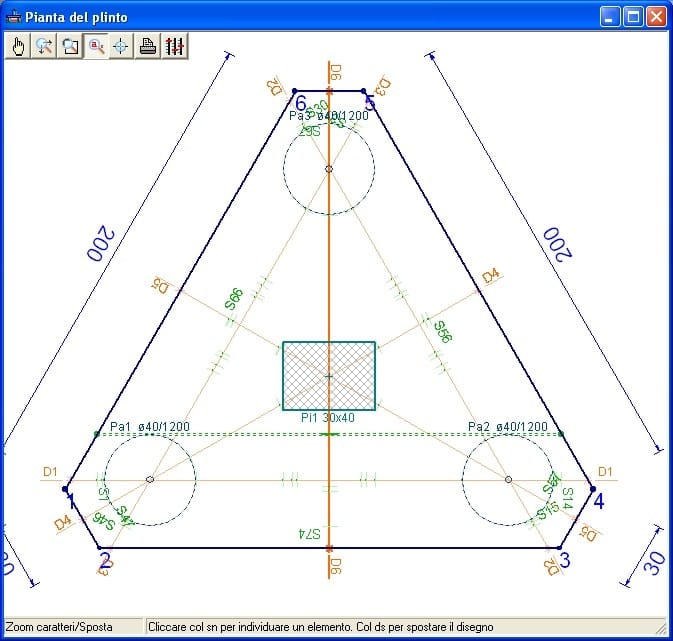Toggle the text zoom tool

click(96, 46)
